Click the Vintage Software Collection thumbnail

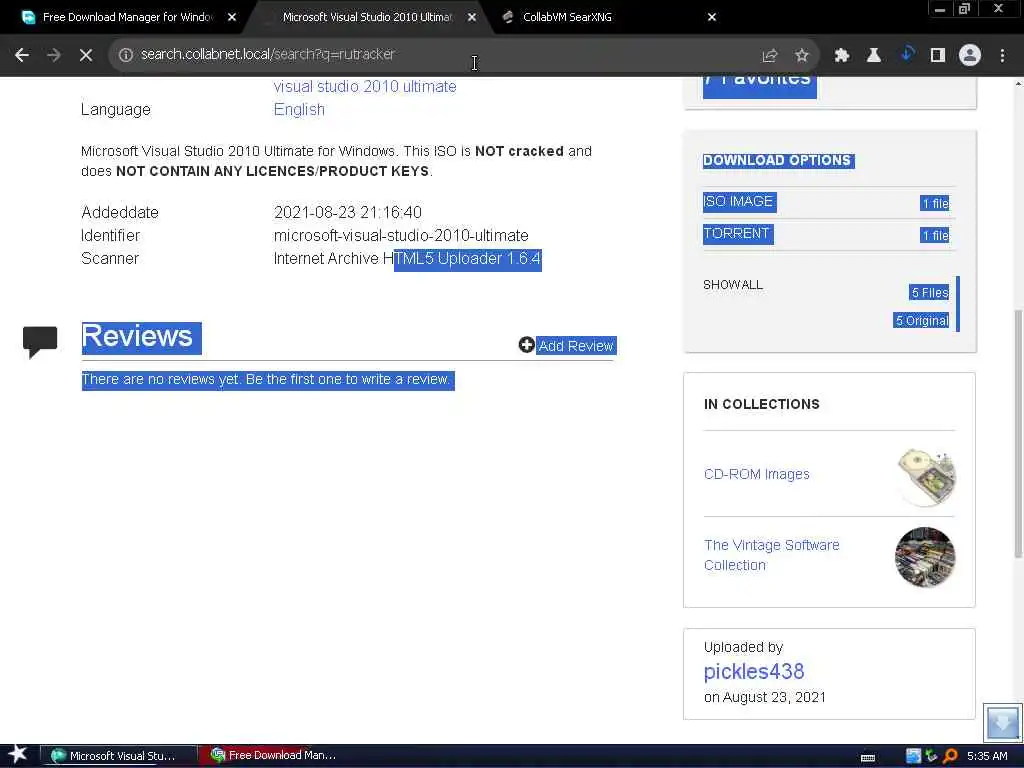[x=925, y=557]
